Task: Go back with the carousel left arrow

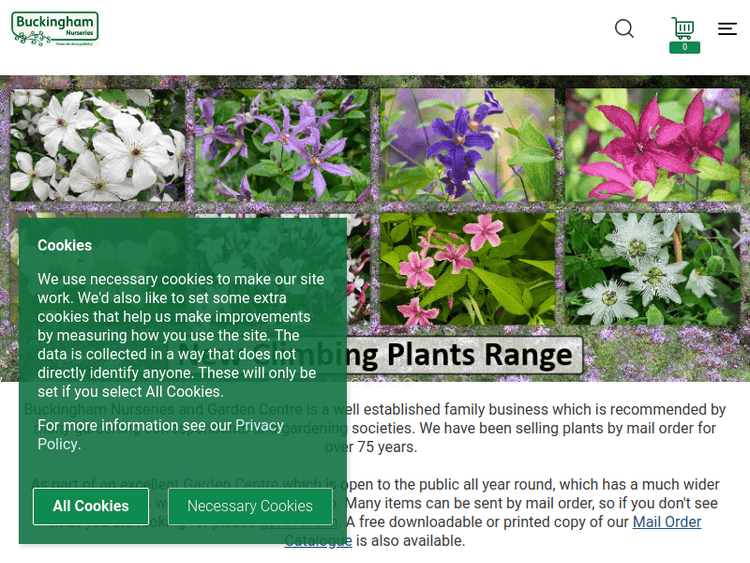Action: (12, 238)
